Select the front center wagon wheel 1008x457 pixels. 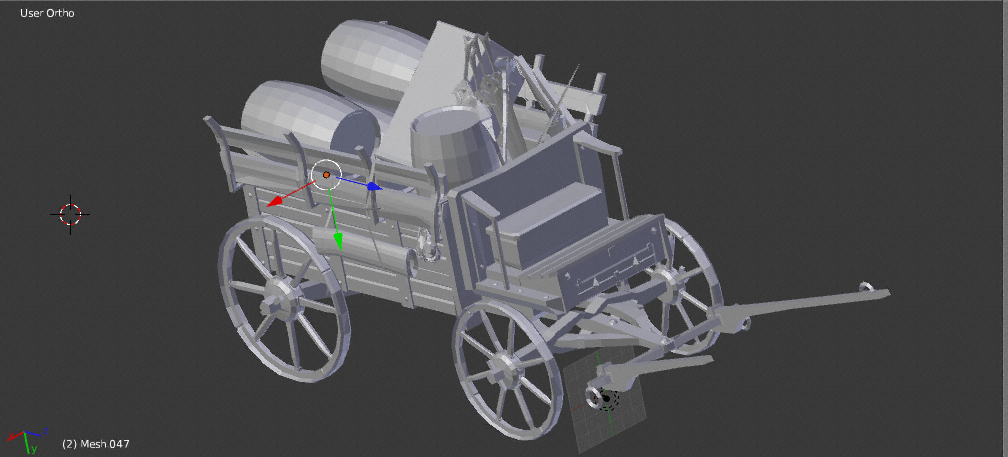click(x=508, y=370)
